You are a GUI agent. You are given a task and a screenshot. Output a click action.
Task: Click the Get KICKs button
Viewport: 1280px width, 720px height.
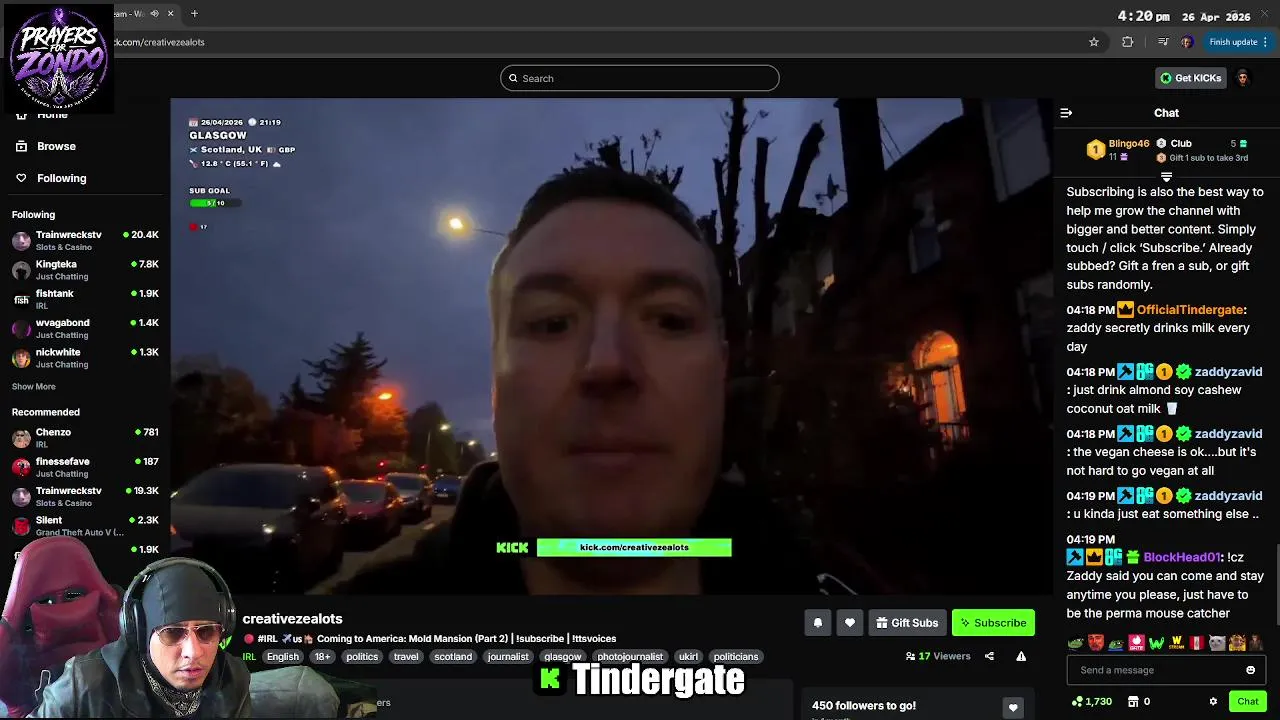pos(1190,78)
